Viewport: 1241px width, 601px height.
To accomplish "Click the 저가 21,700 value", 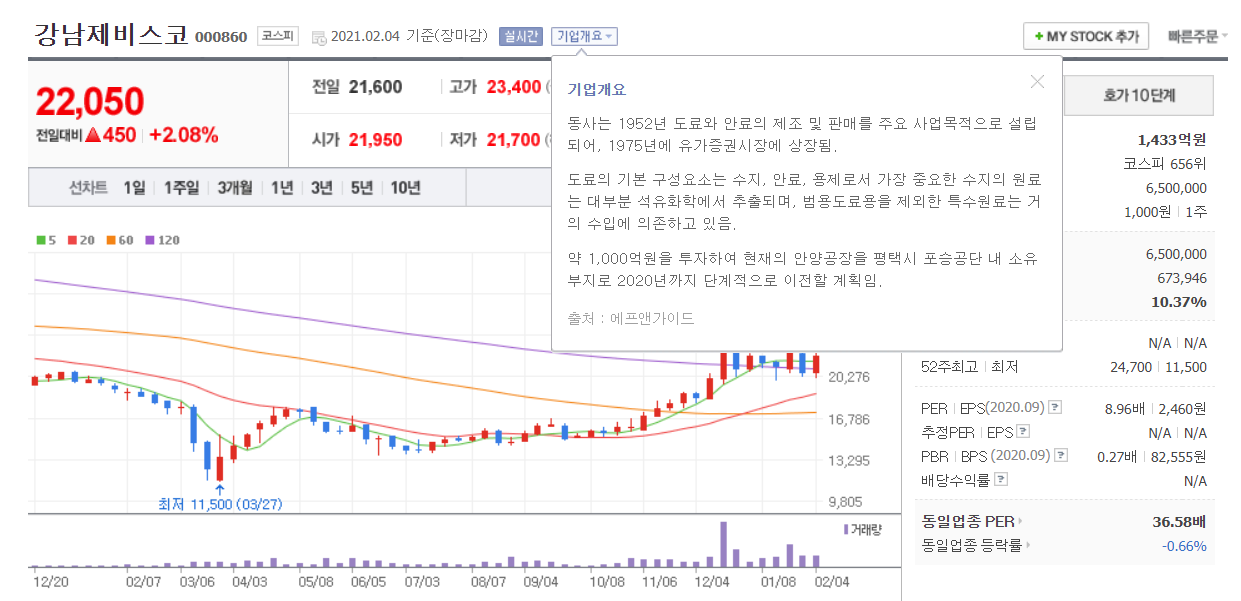I will (x=514, y=140).
